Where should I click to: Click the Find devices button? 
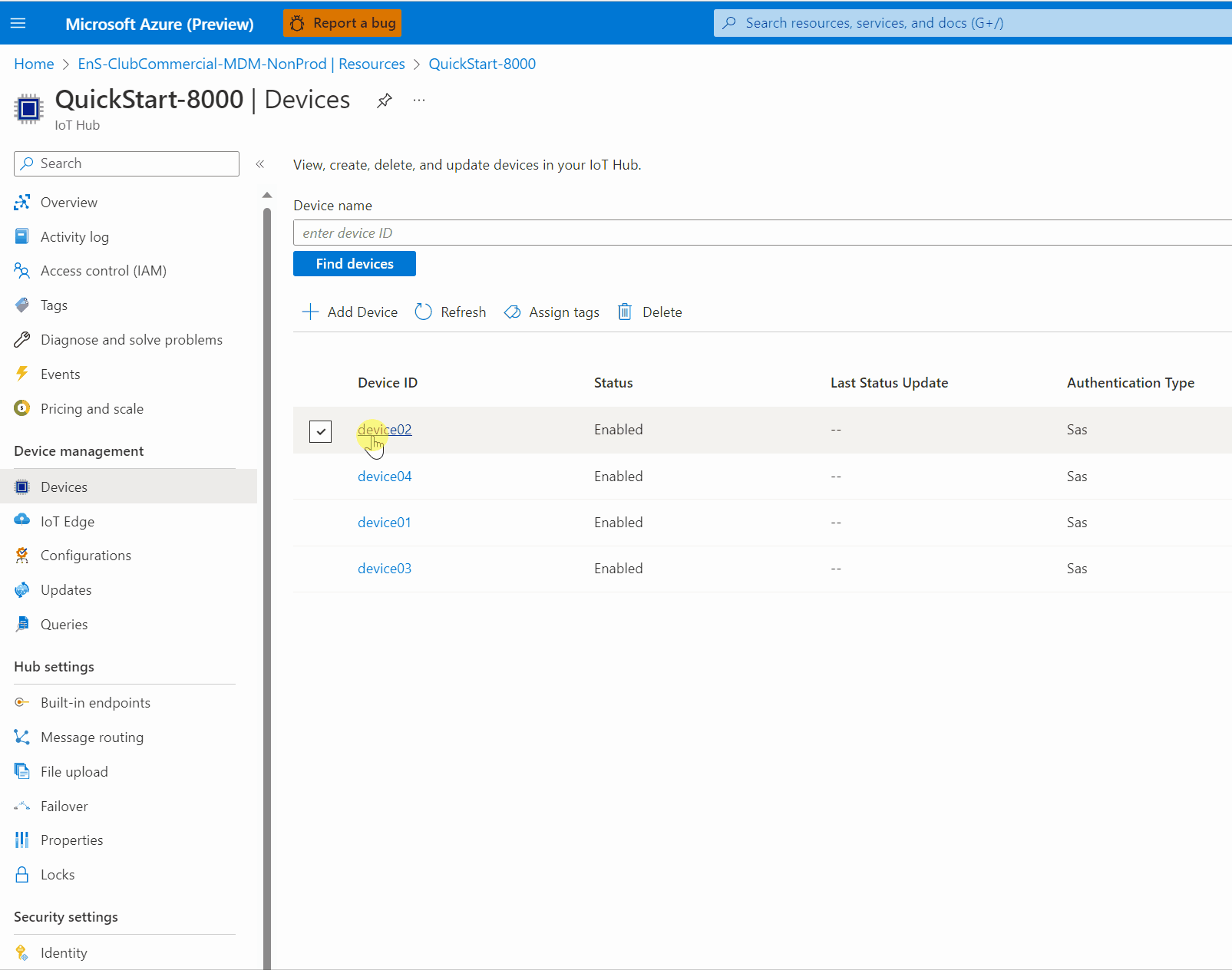[x=355, y=263]
